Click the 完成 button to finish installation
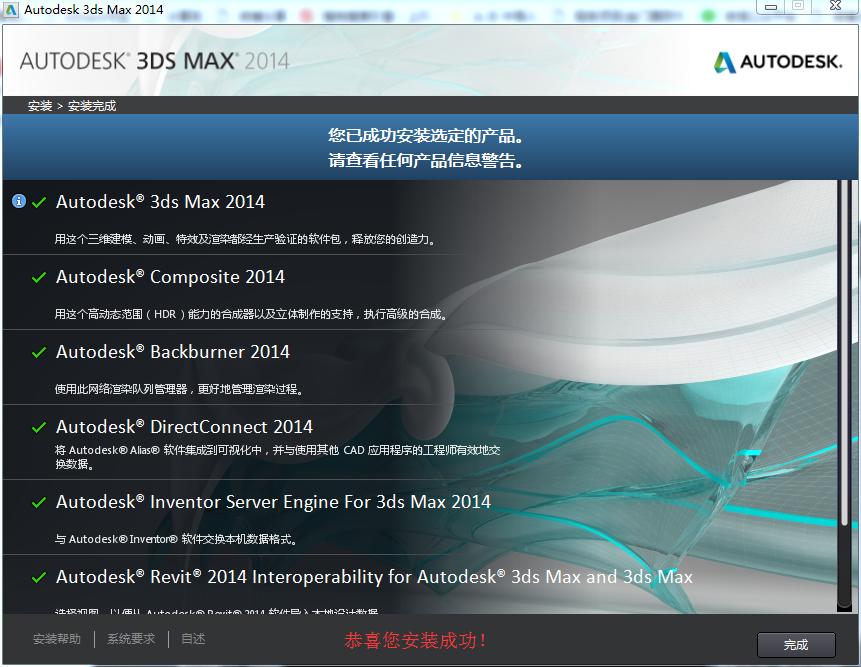861x667 pixels. (795, 645)
